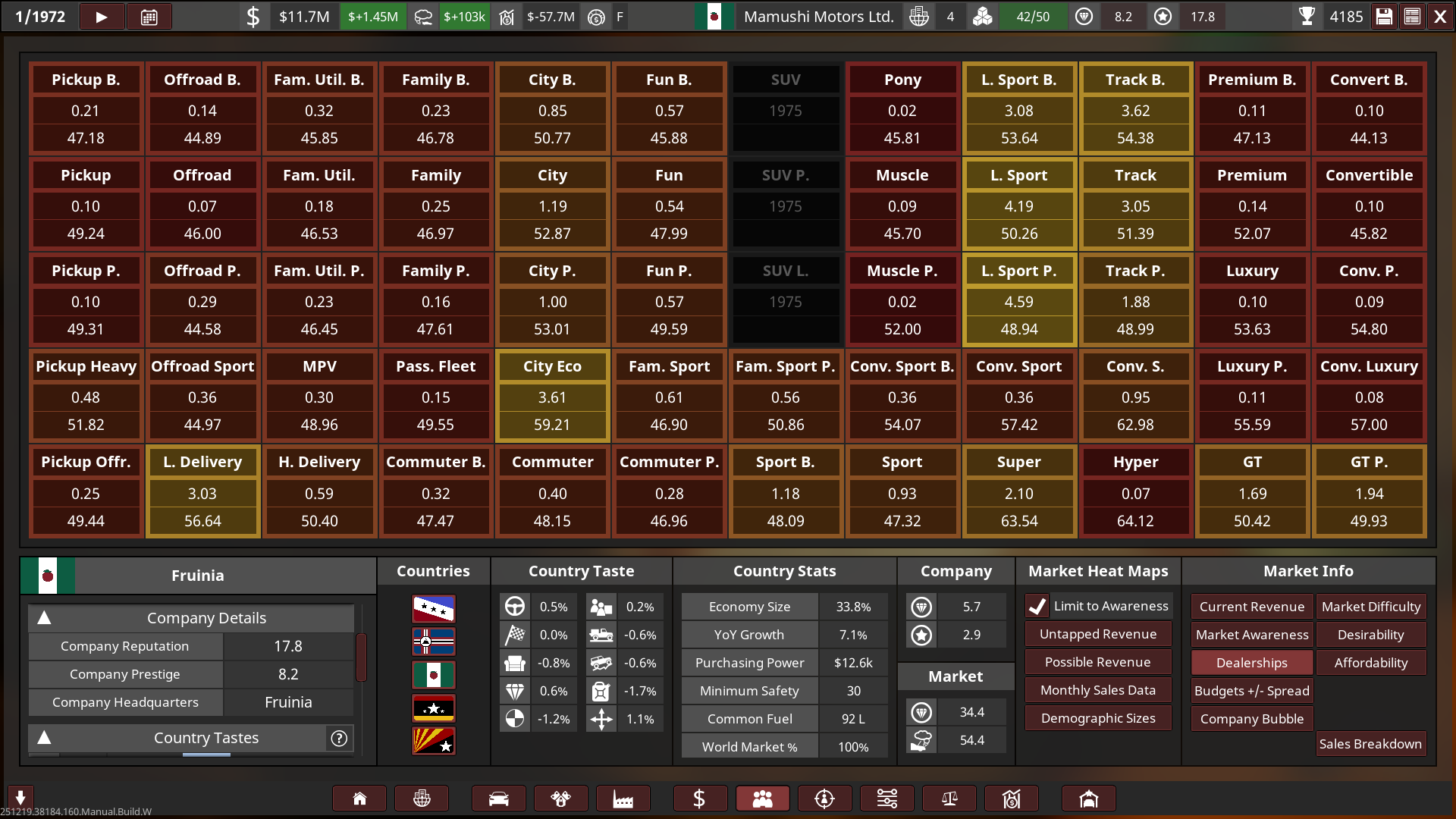Click the balance scales icon
This screenshot has height=819, width=1456.
[x=949, y=799]
